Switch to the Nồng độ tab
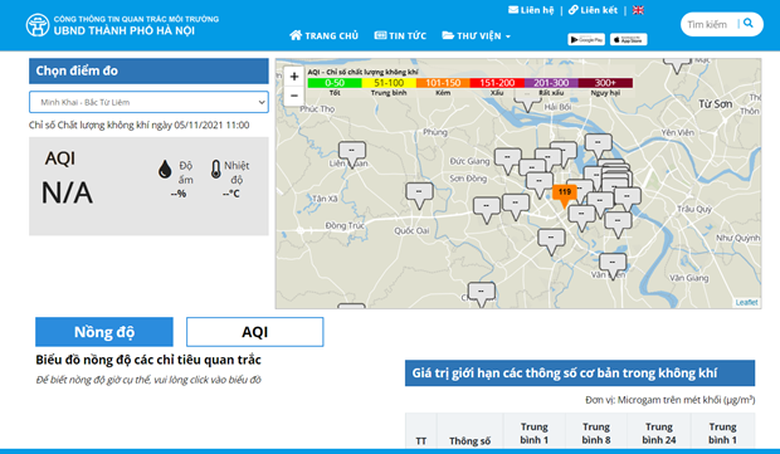Viewport: 780px width, 454px height. 104,332
